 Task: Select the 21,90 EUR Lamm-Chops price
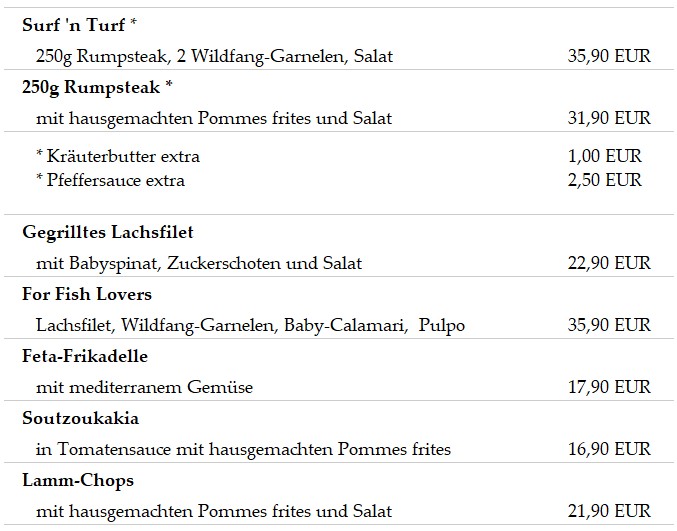(x=609, y=511)
